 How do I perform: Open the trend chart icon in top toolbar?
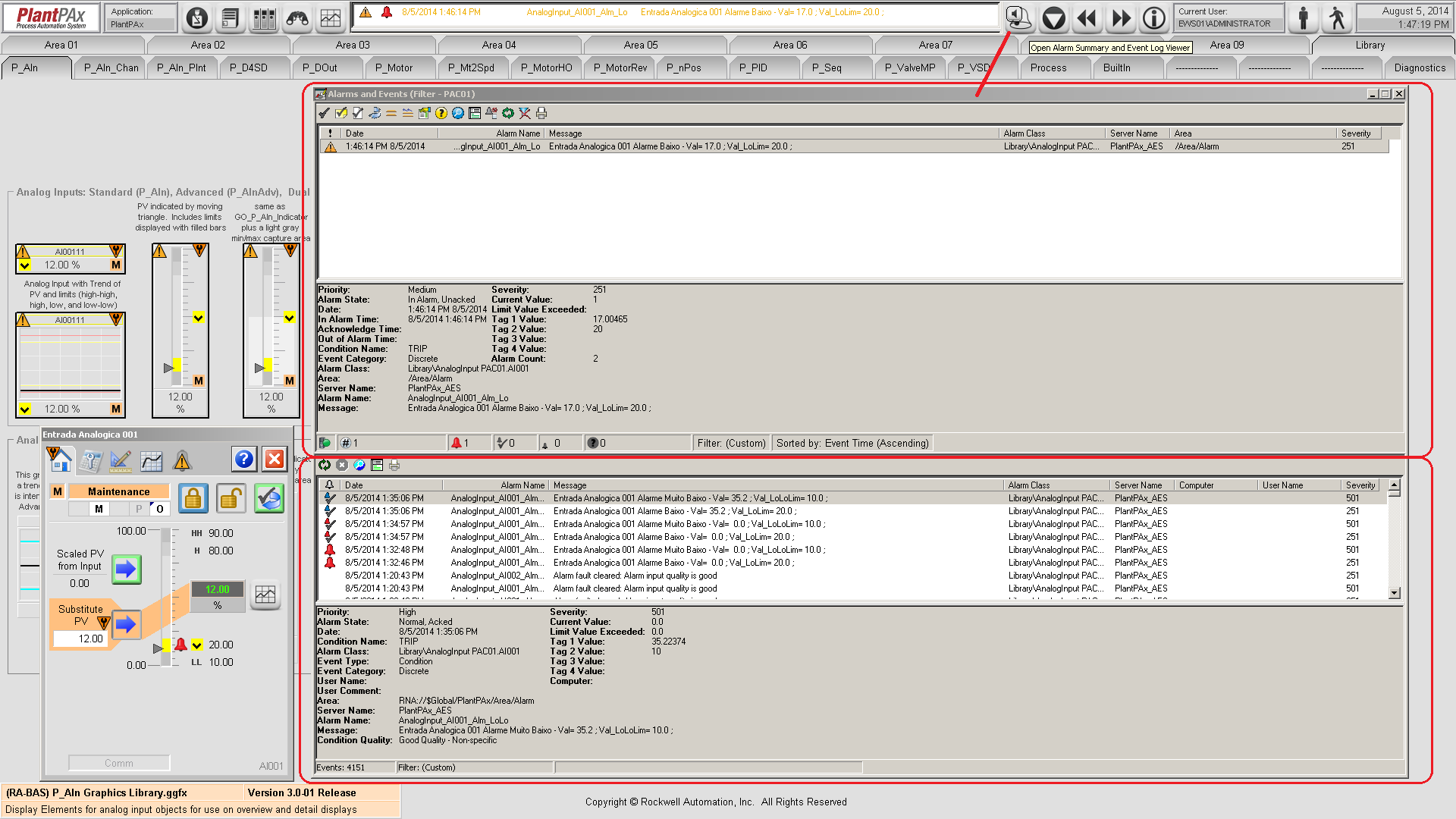point(331,18)
